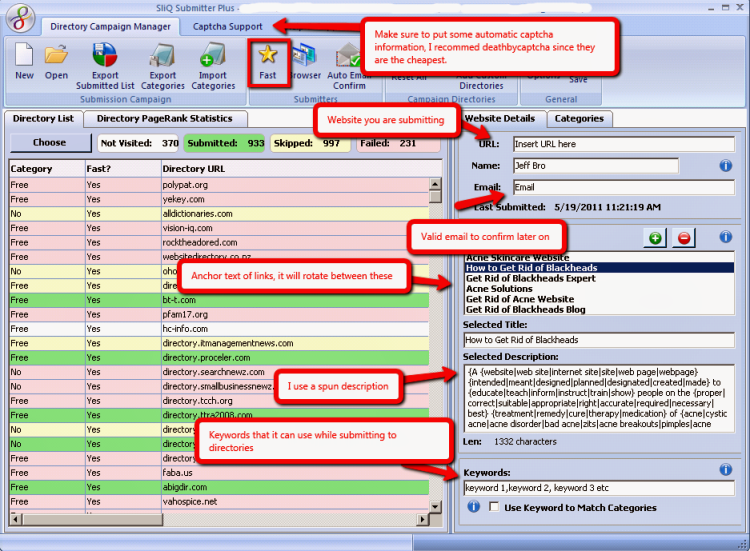This screenshot has width=750, height=551.
Task: Click the Selected Description text area
Action: click(x=599, y=398)
